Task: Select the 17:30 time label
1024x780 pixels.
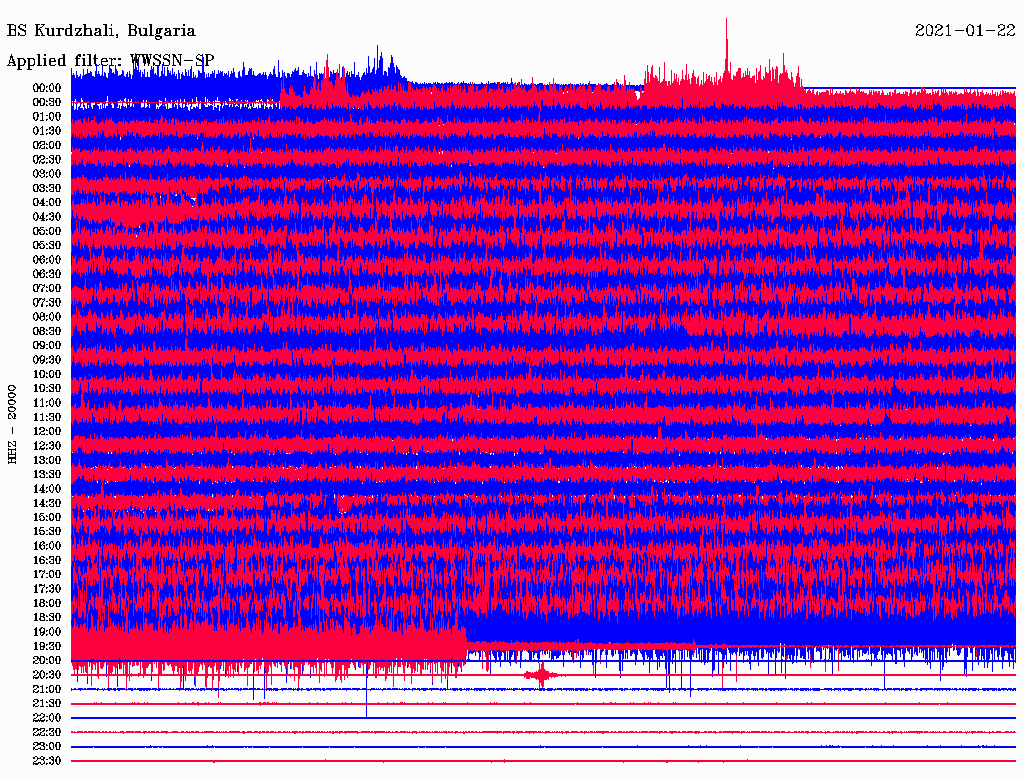Action: (47, 589)
